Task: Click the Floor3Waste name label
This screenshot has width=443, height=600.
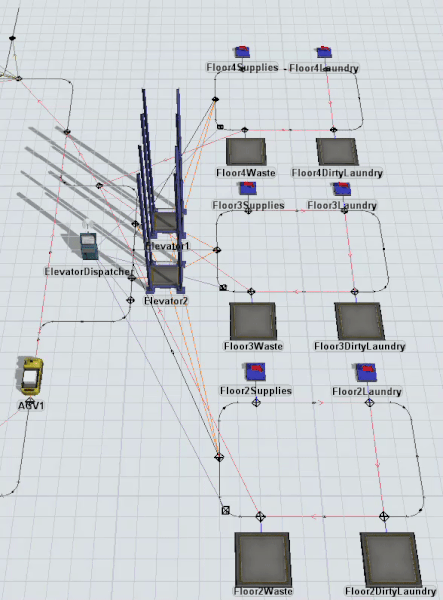Action: (253, 346)
